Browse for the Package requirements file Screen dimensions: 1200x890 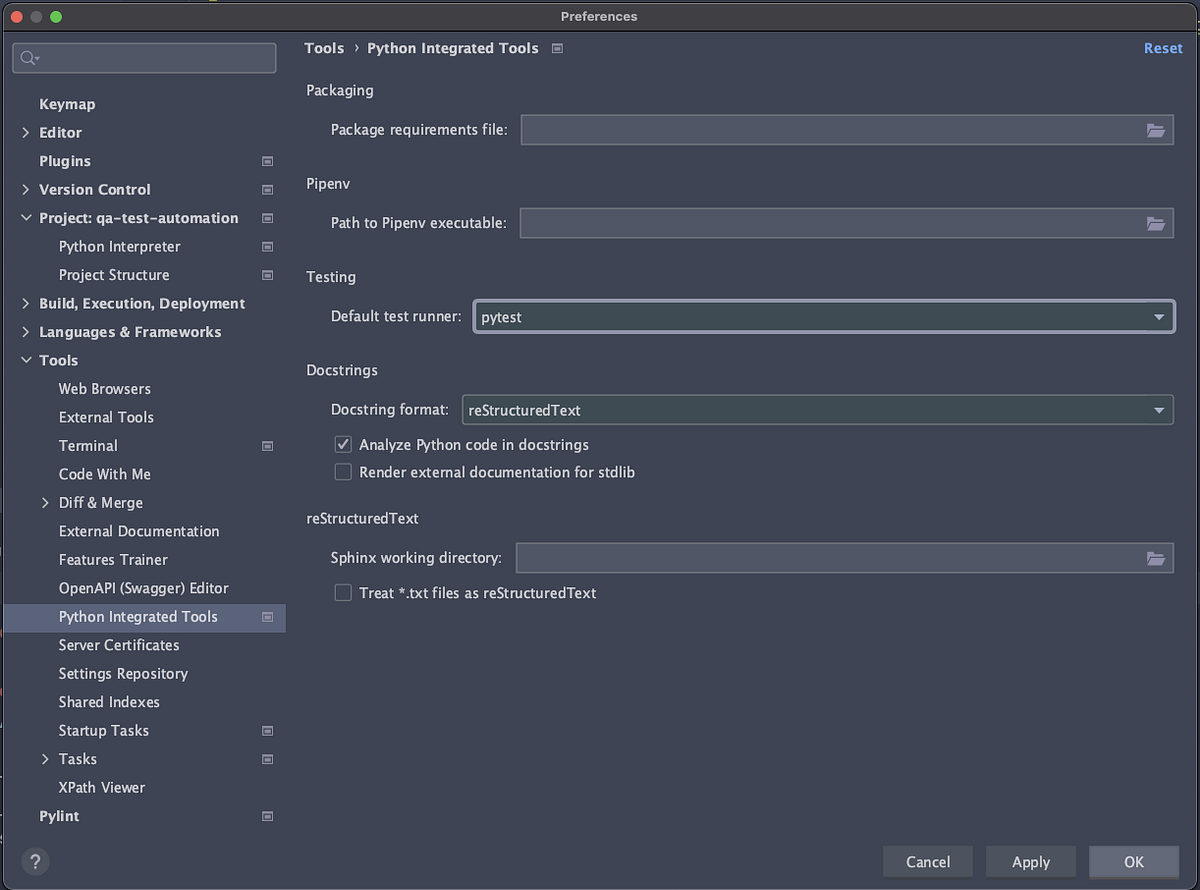pos(1157,130)
